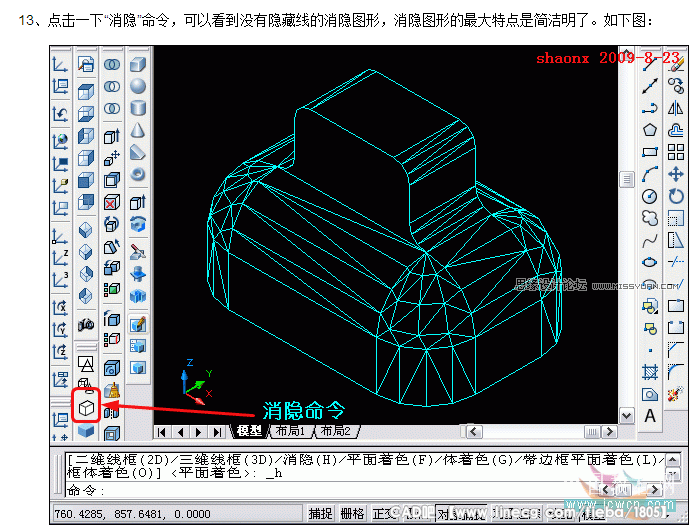The width and height of the screenshot is (696, 529).
Task: Click the Hide command cube icon
Action: click(x=86, y=408)
